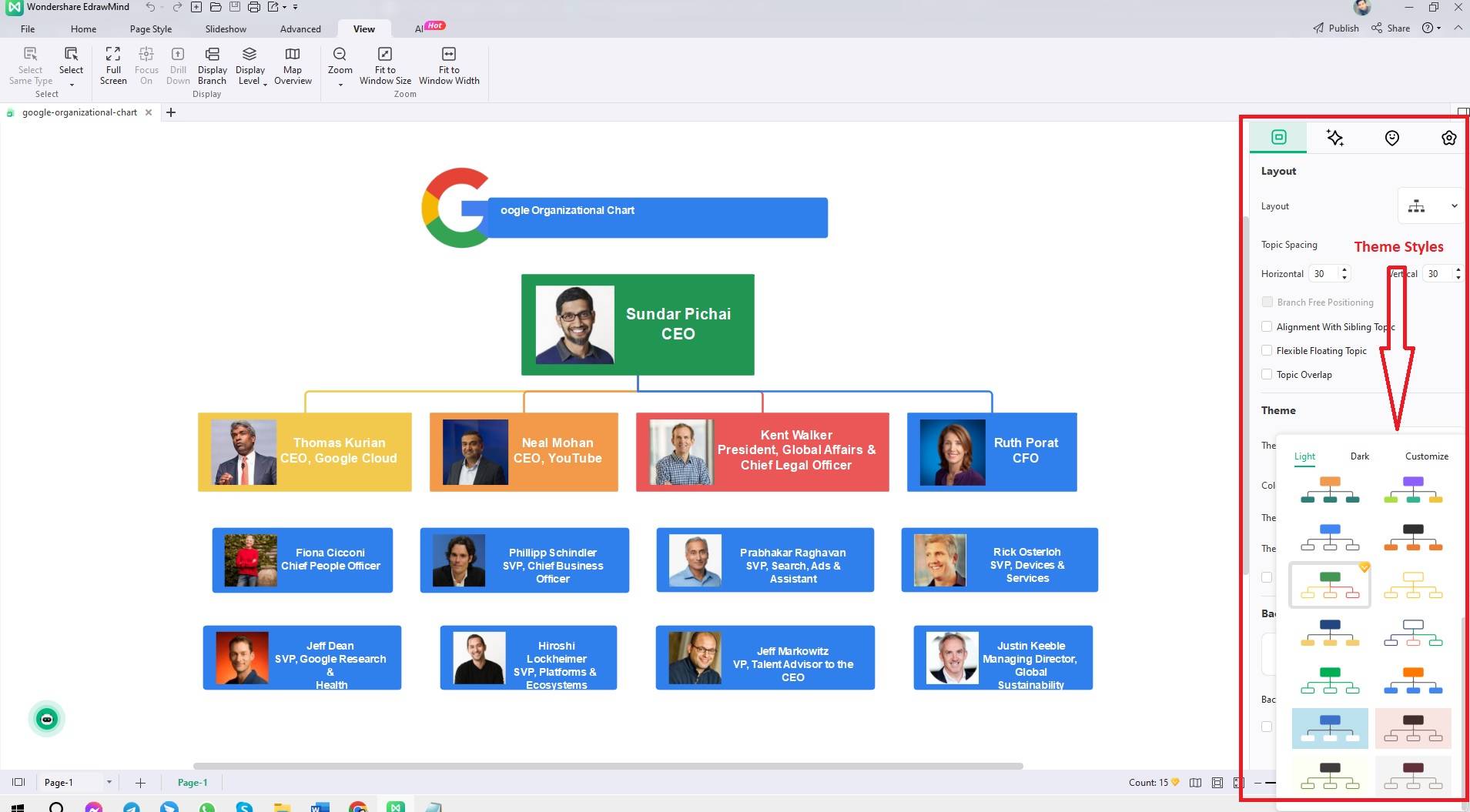Open File Explorer from the taskbar
The height and width of the screenshot is (812, 1470).
tap(282, 807)
